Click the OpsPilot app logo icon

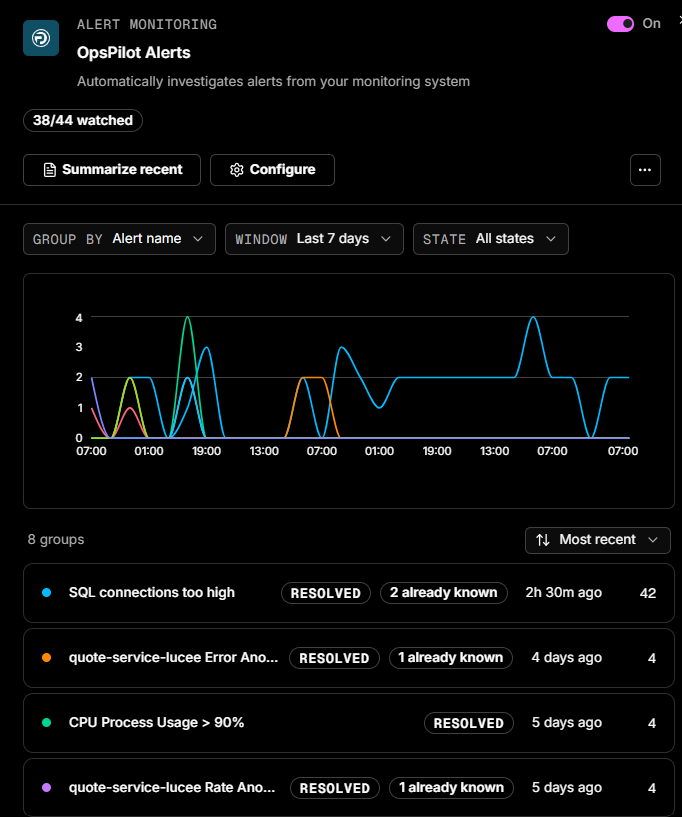pos(41,38)
